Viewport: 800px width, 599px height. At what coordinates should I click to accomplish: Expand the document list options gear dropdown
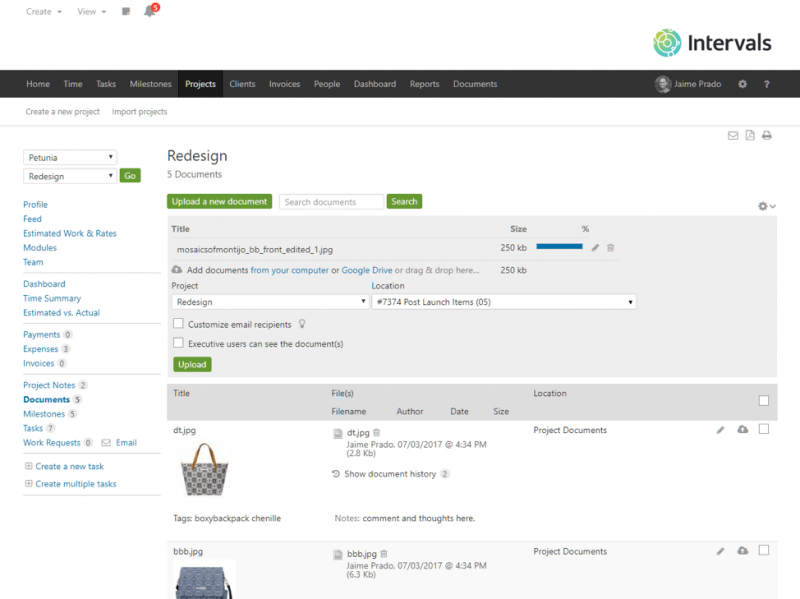click(766, 206)
